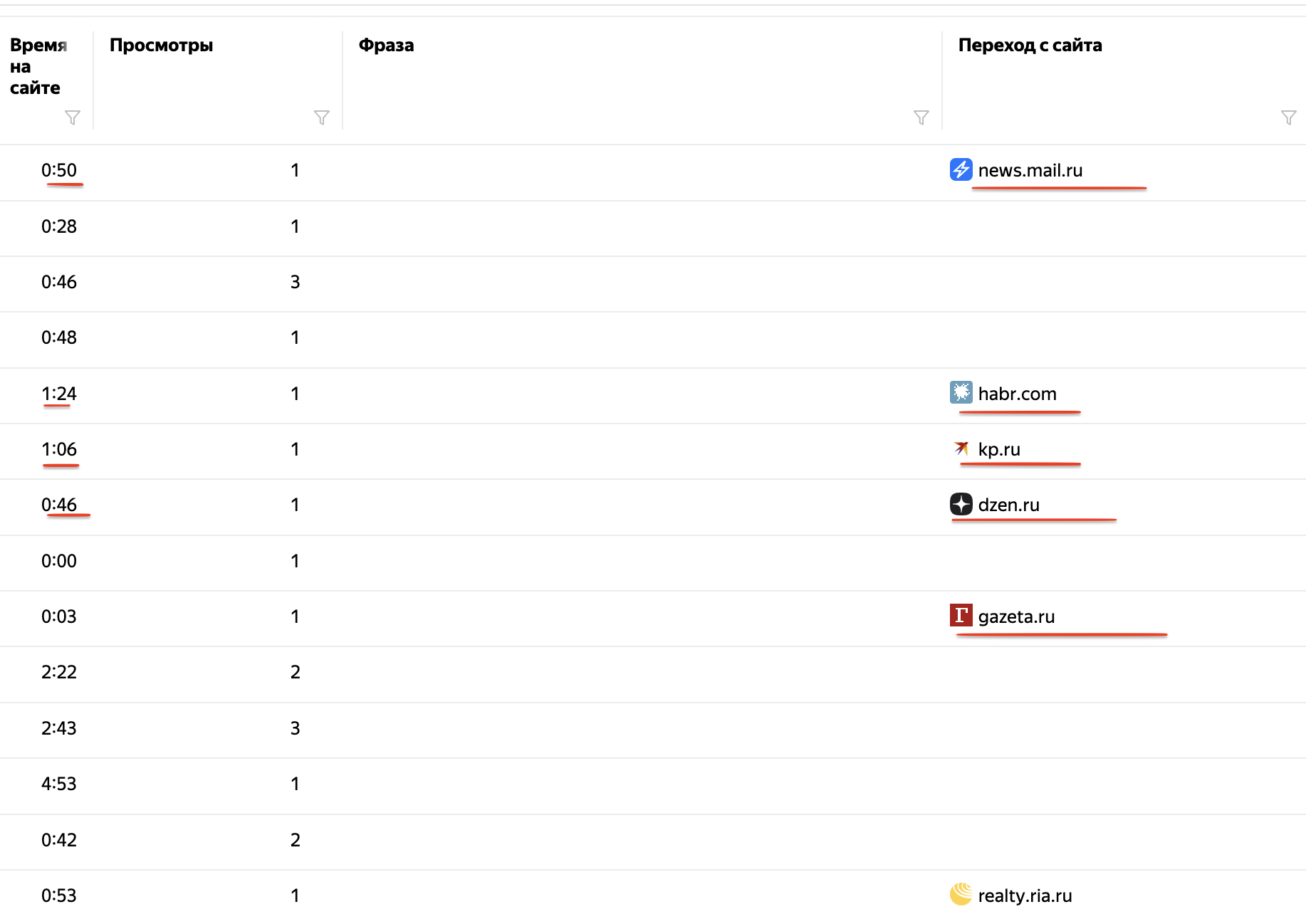
Task: Open filter for Время на сайте column
Action: click(x=73, y=117)
